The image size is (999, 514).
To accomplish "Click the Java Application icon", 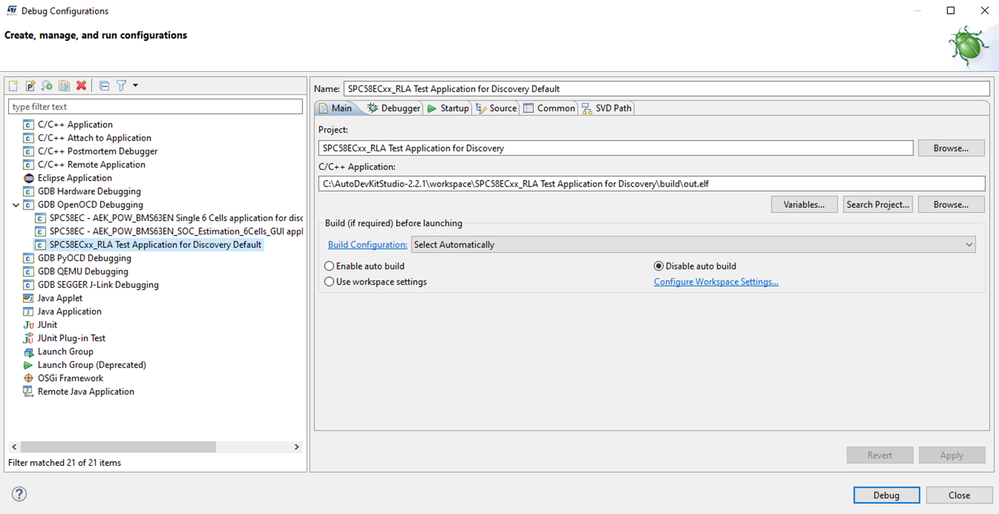I will [x=28, y=311].
